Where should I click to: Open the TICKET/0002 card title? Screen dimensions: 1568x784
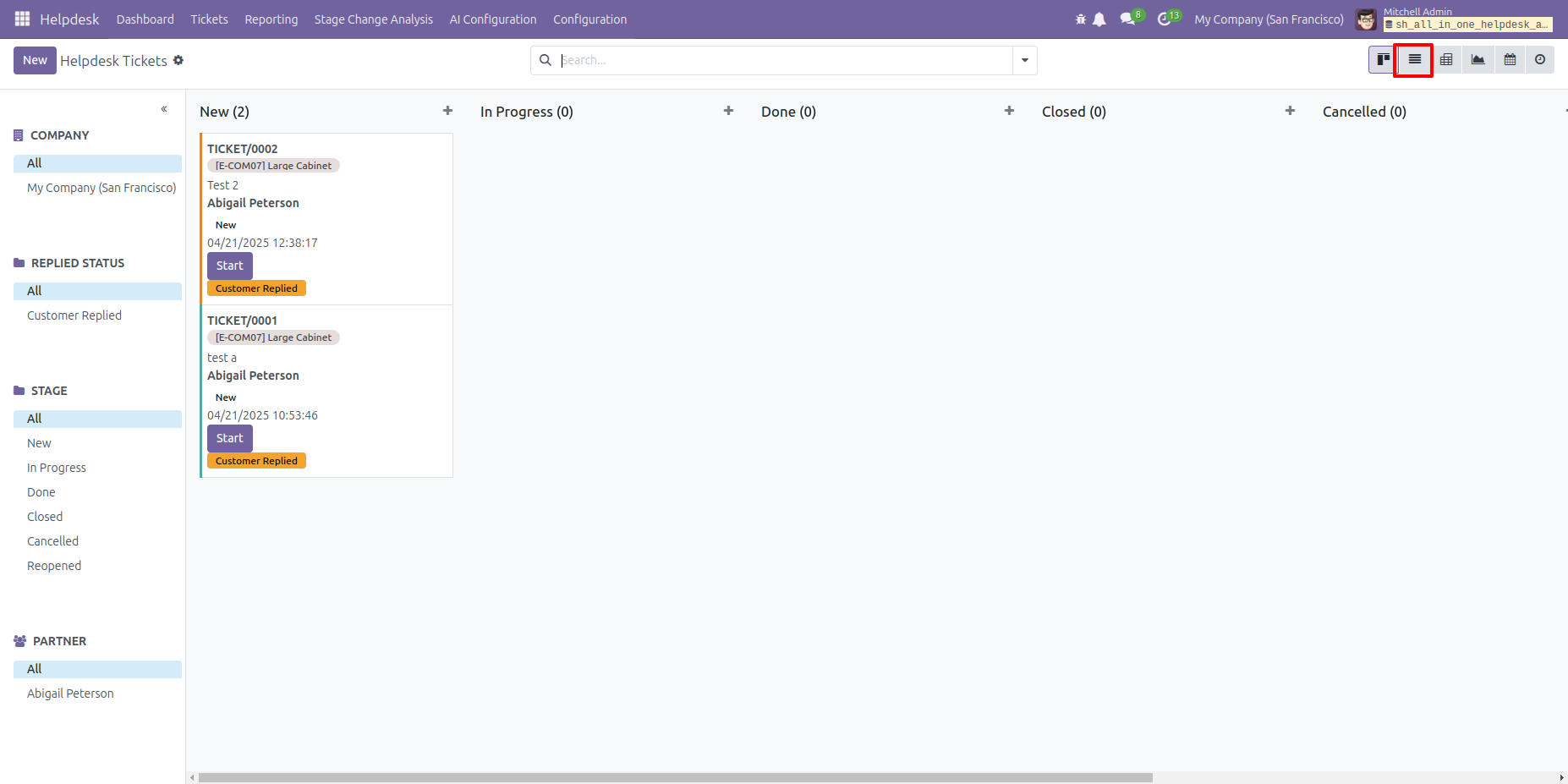coord(243,149)
